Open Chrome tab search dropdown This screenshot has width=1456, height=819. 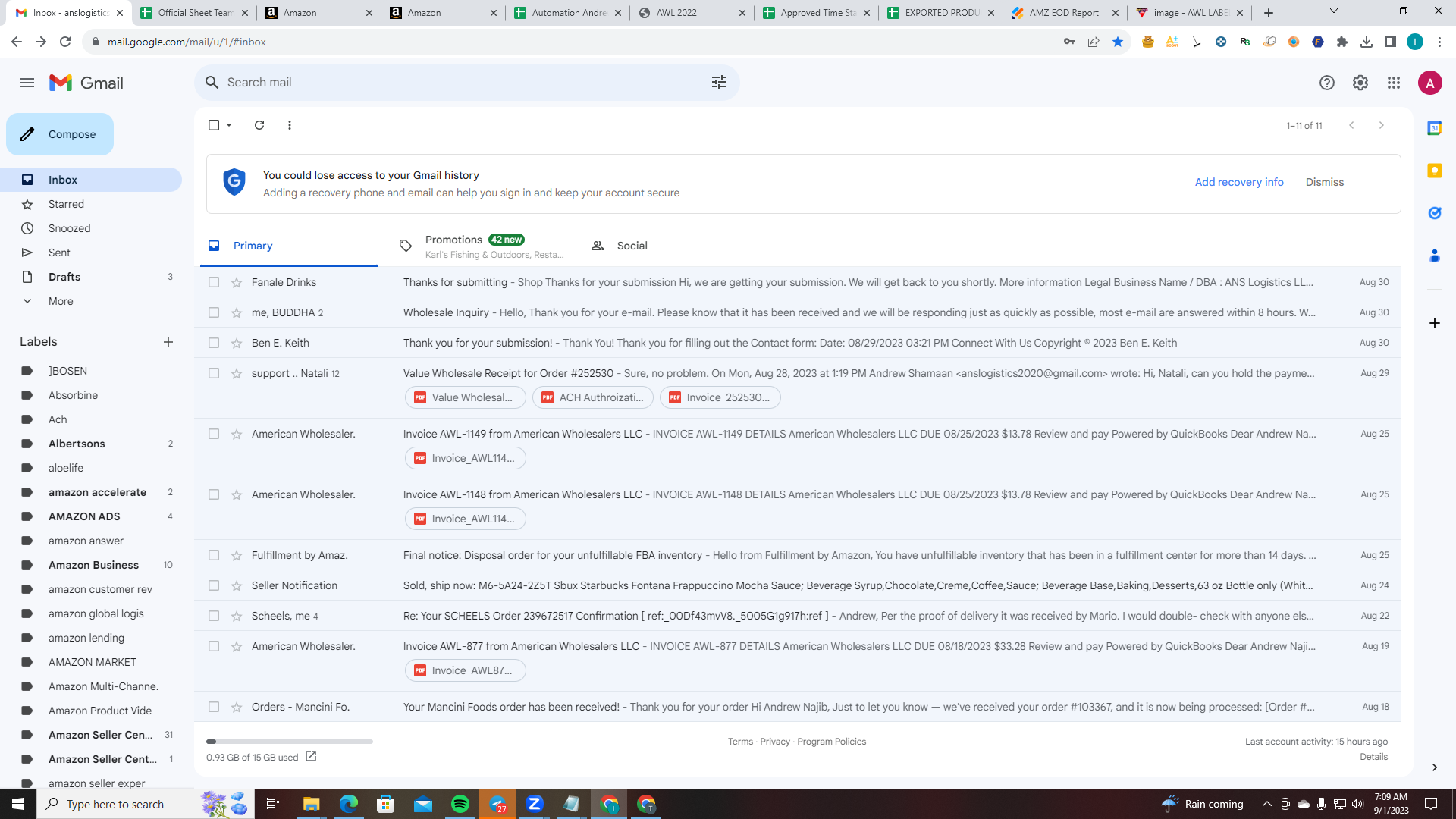(x=1334, y=11)
